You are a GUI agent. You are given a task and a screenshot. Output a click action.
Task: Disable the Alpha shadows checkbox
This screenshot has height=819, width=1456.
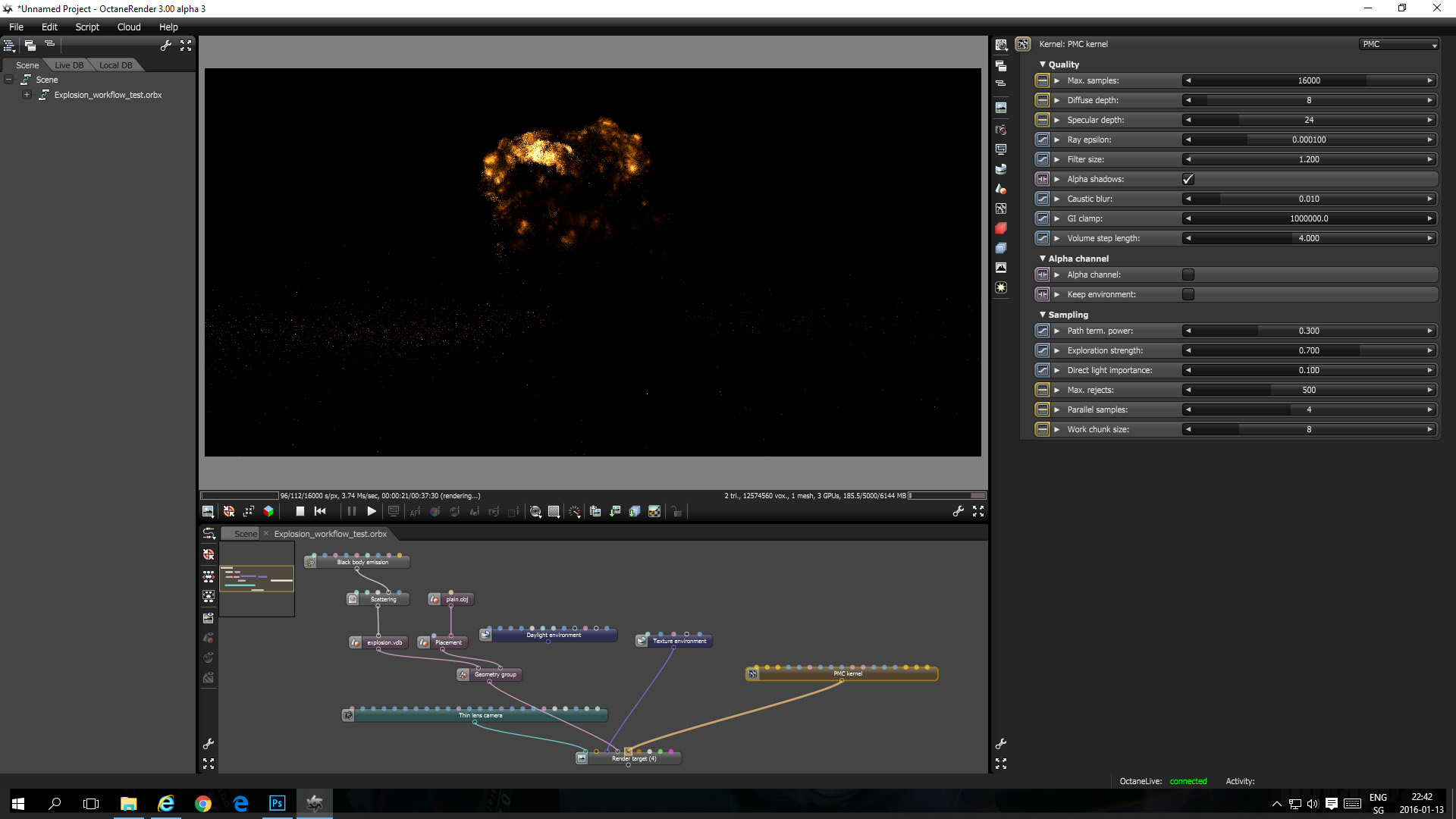[x=1188, y=179]
